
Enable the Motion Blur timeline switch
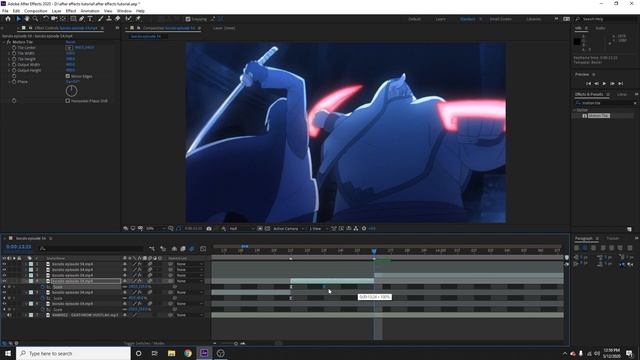(191, 249)
